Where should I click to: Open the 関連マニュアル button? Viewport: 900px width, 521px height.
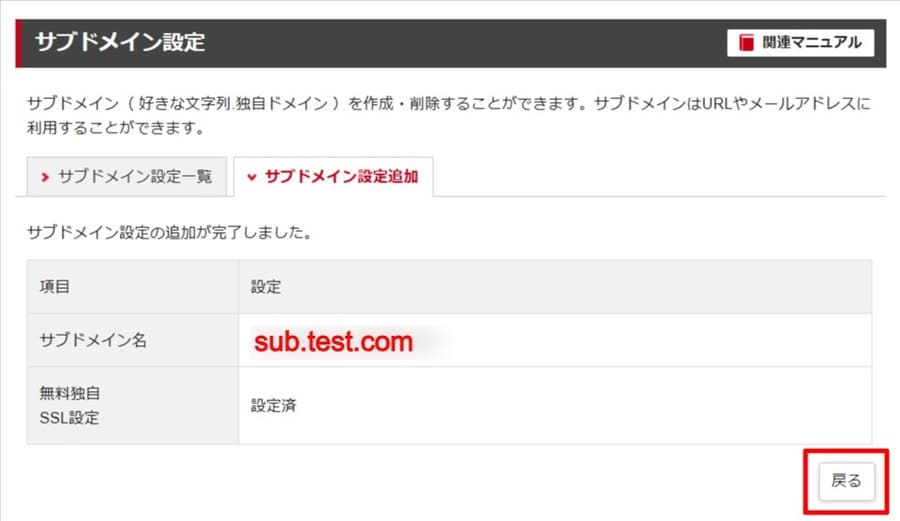coord(800,43)
